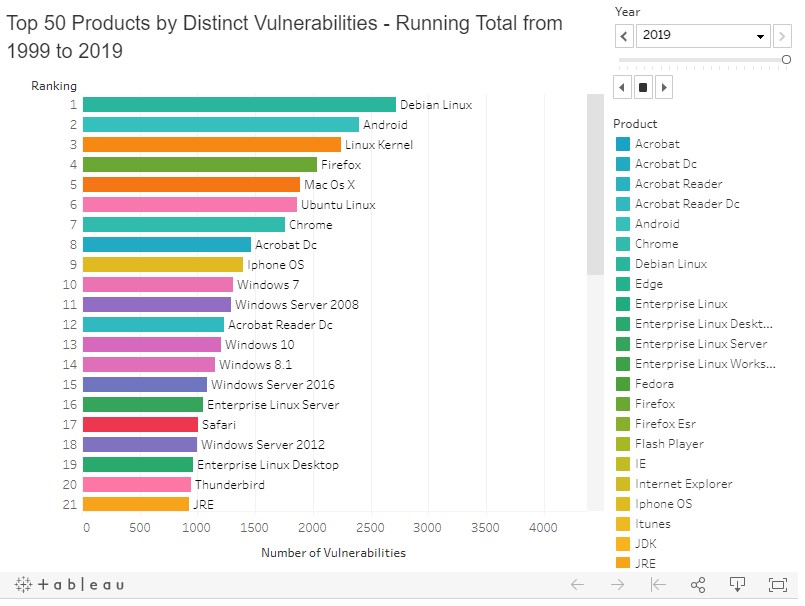Click the JRE bar at rank 21
805x606 pixels.
pos(136,505)
